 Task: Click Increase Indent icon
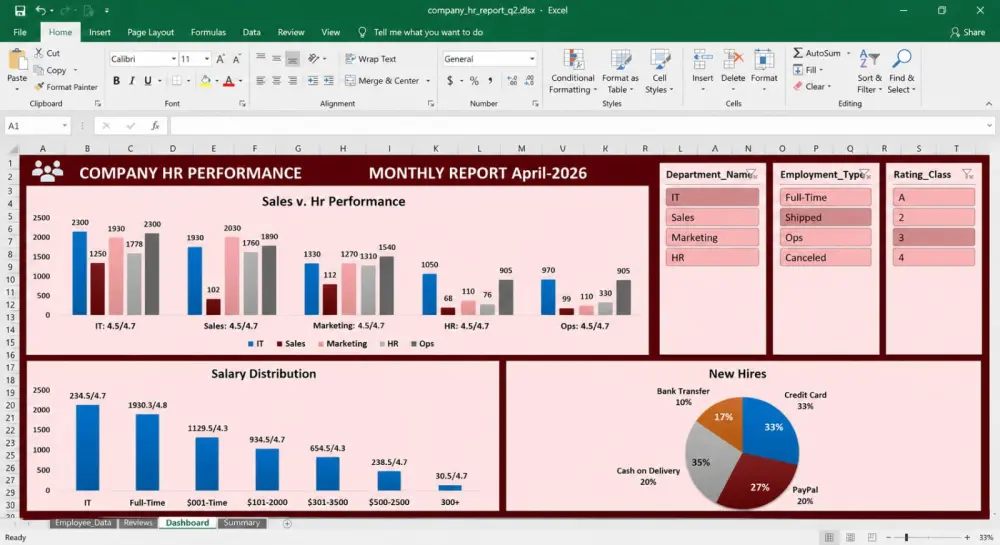point(328,80)
